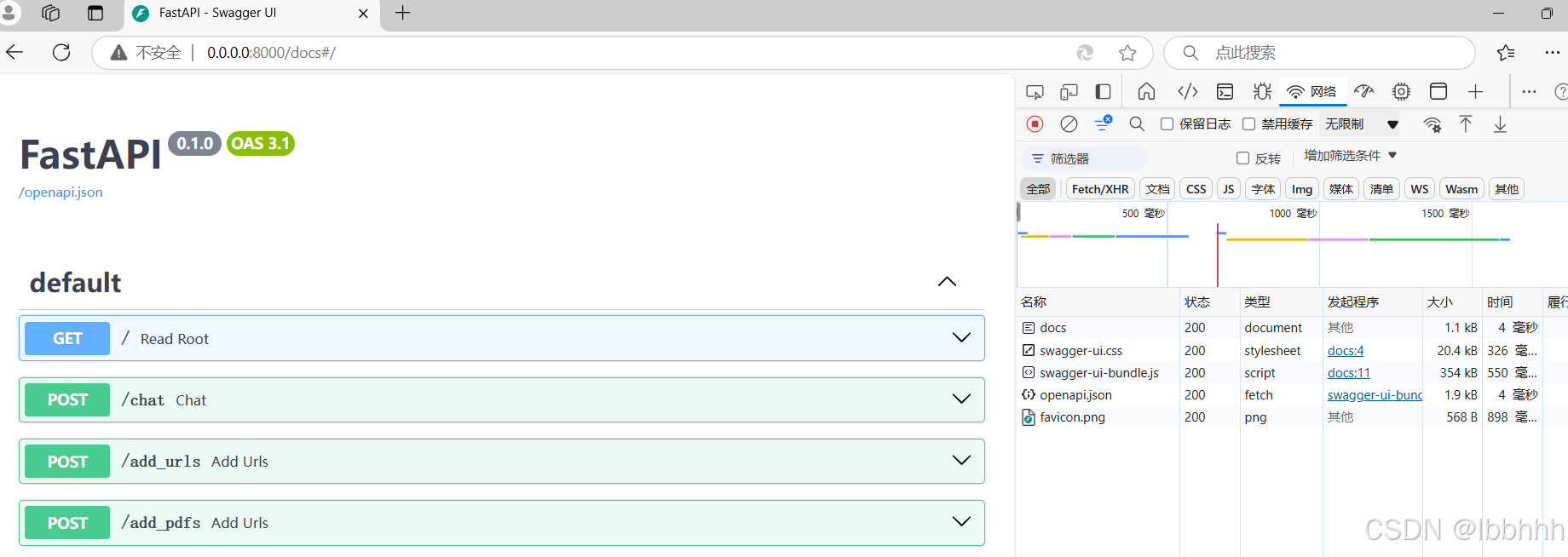Open the Memory chip icon
Image resolution: width=1568 pixels, height=557 pixels.
1401,91
